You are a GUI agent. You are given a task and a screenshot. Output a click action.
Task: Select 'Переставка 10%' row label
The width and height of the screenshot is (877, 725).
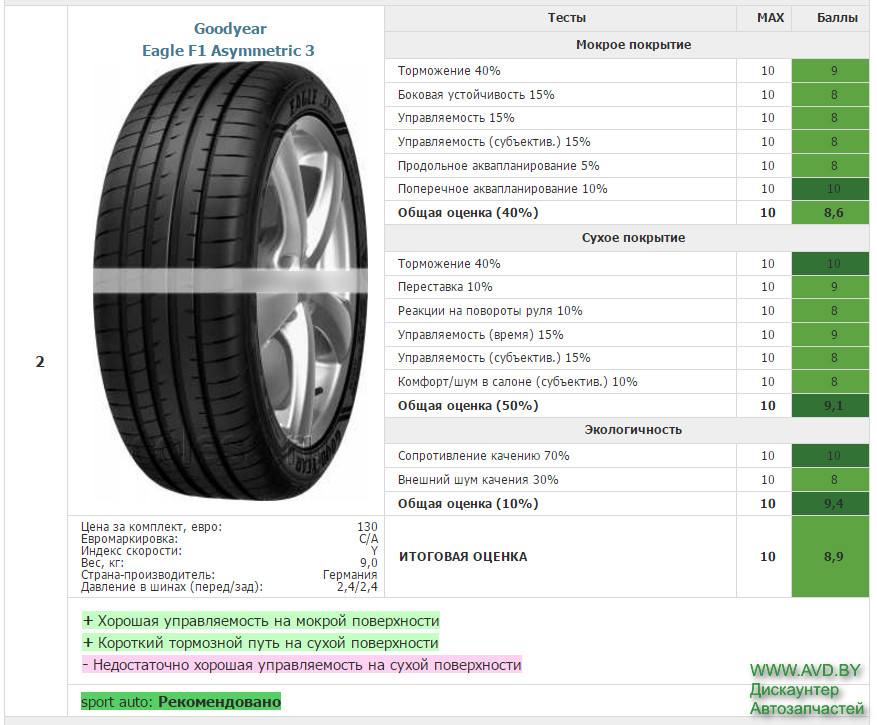(x=445, y=287)
